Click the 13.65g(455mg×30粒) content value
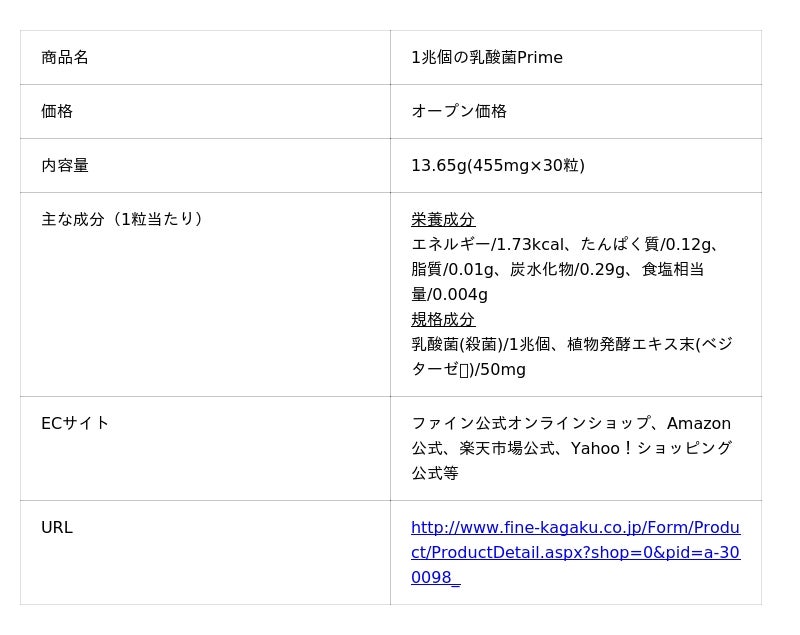The height and width of the screenshot is (635, 800). (x=498, y=165)
